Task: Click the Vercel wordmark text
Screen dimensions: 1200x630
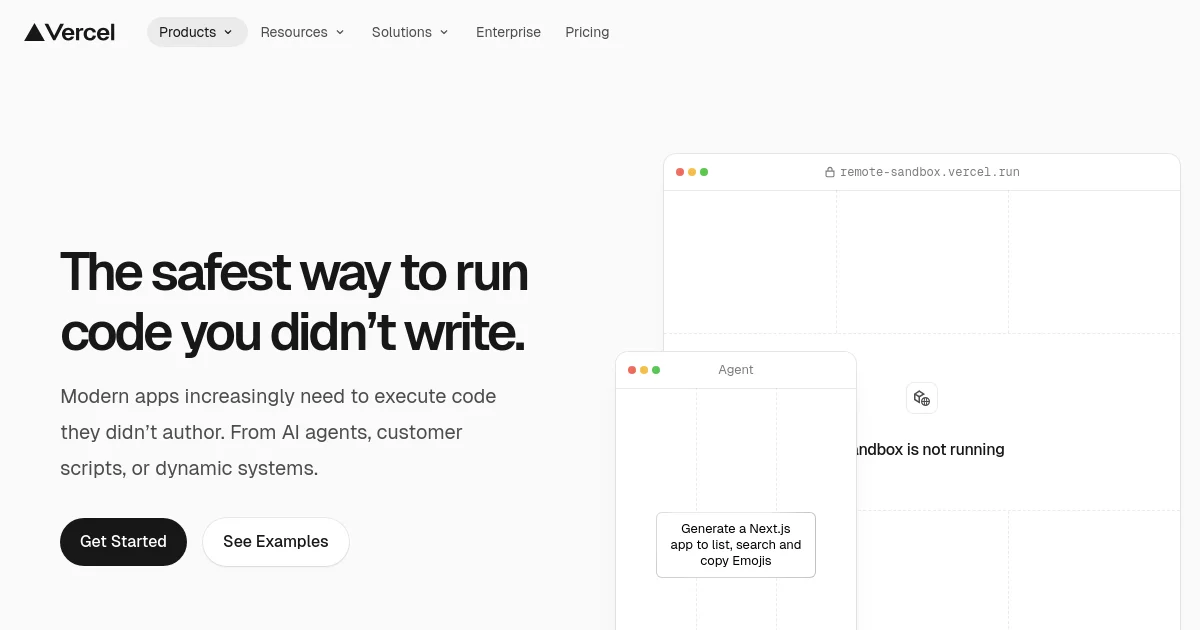Action: 81,32
